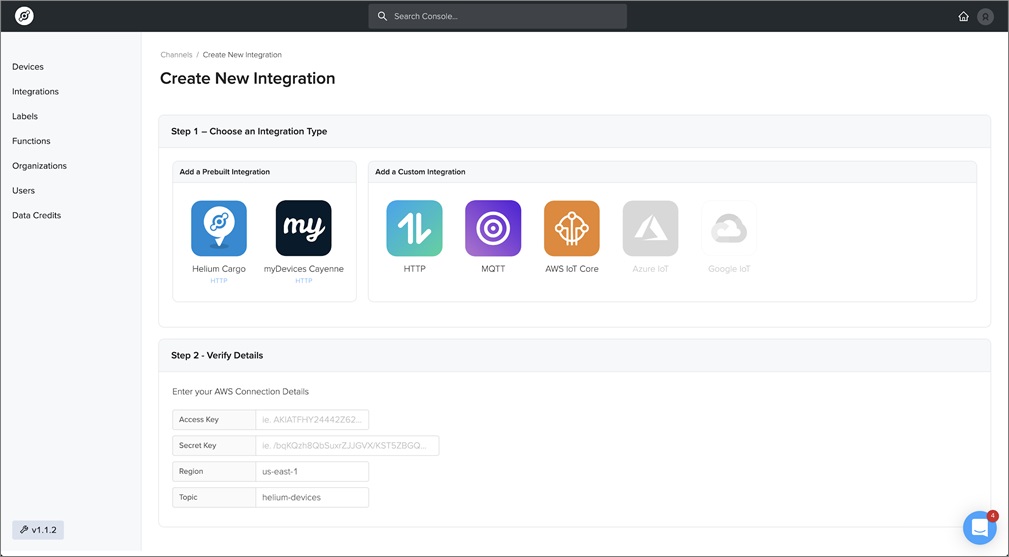
Task: Open Devices in the sidebar
Action: click(x=28, y=67)
